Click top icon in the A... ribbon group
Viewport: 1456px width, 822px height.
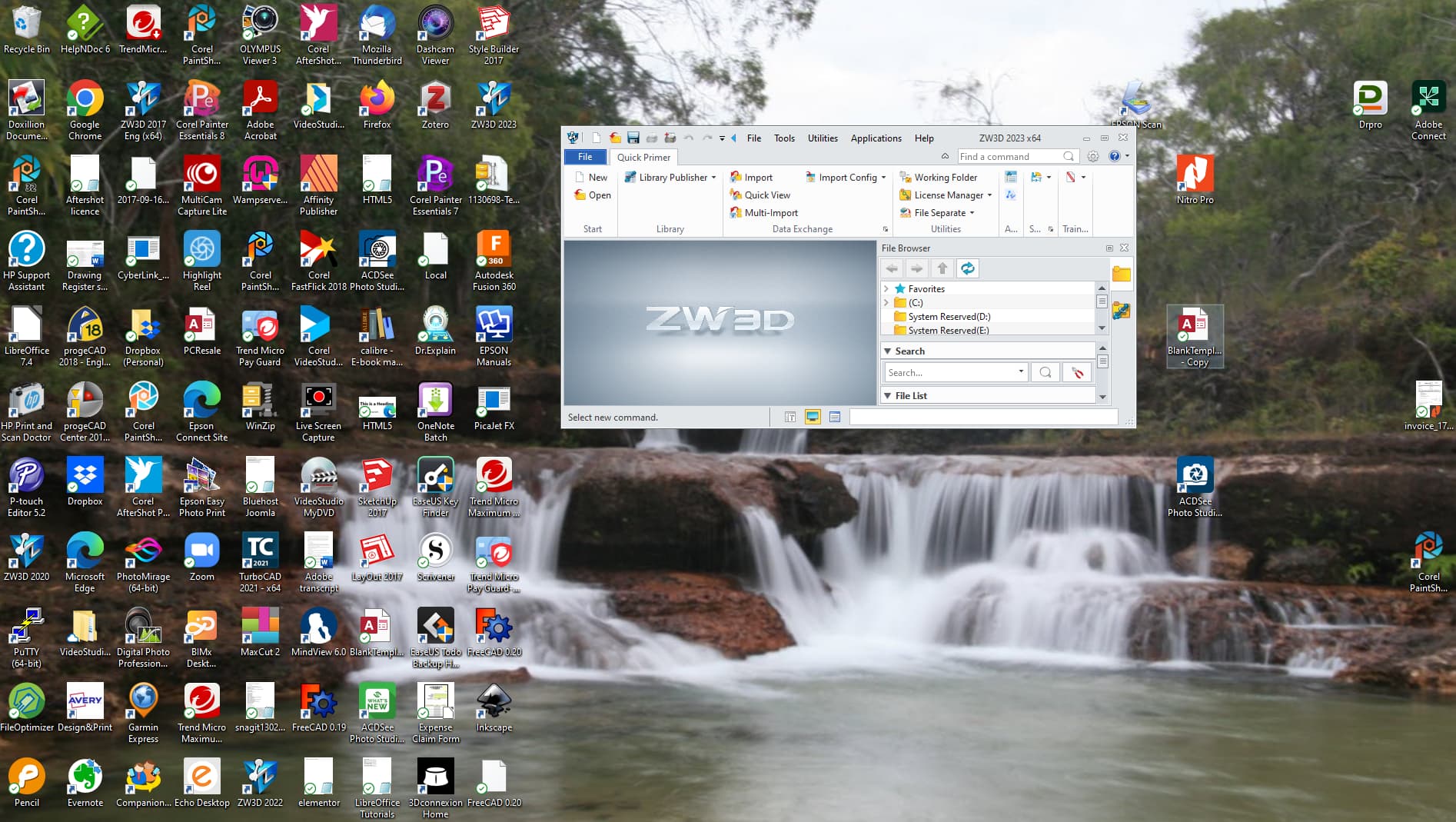(1011, 177)
